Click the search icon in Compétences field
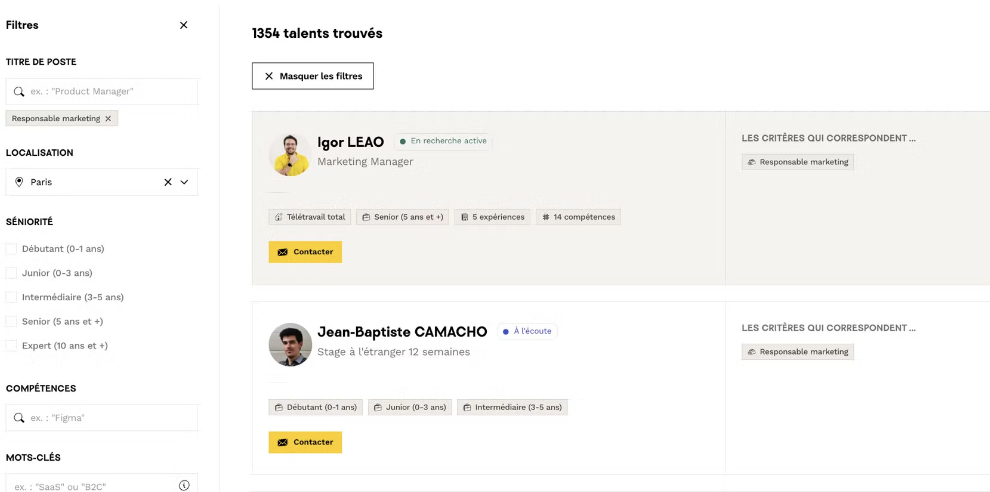The image size is (990, 492). [19, 417]
